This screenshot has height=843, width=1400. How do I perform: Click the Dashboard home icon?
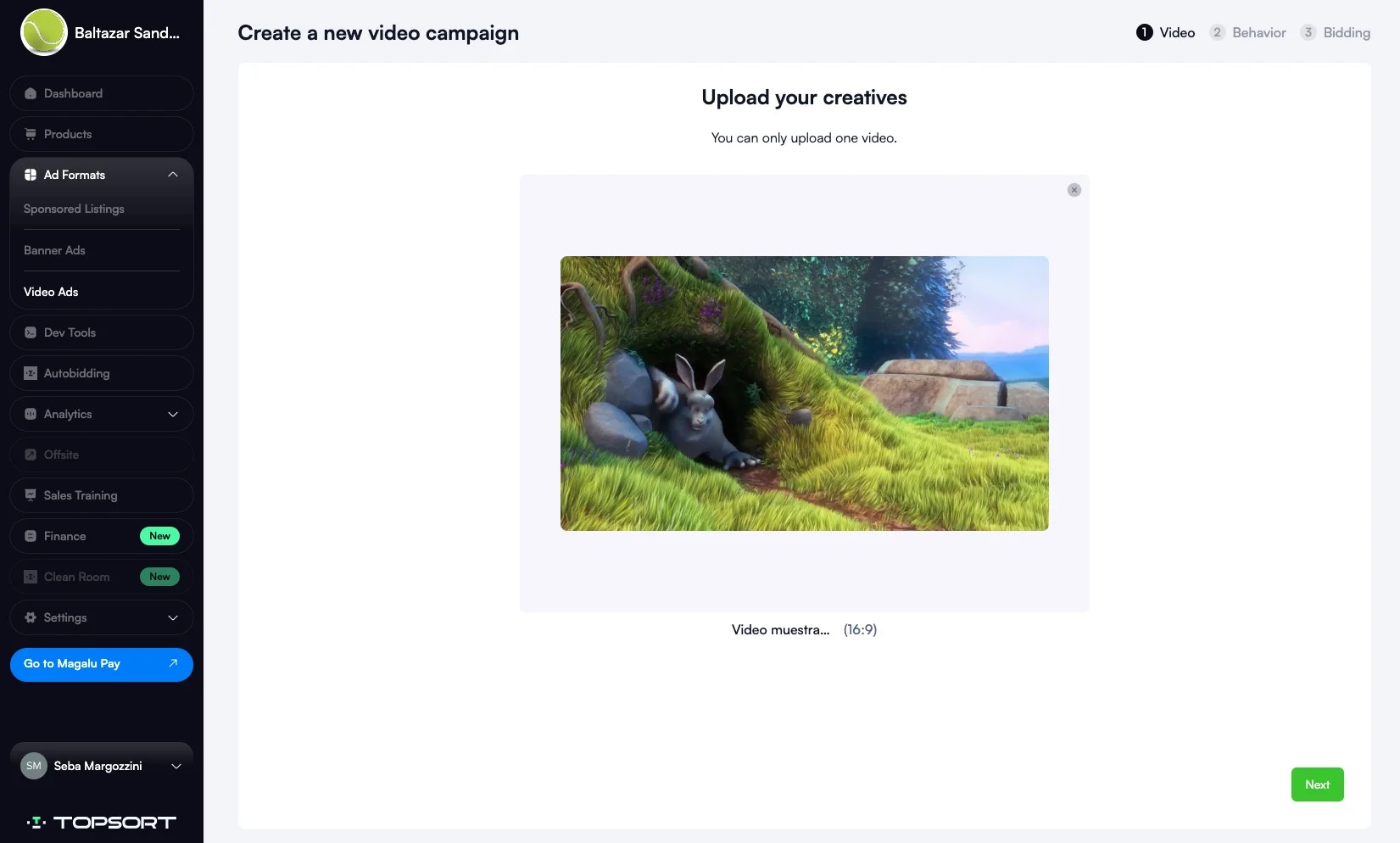pos(31,93)
